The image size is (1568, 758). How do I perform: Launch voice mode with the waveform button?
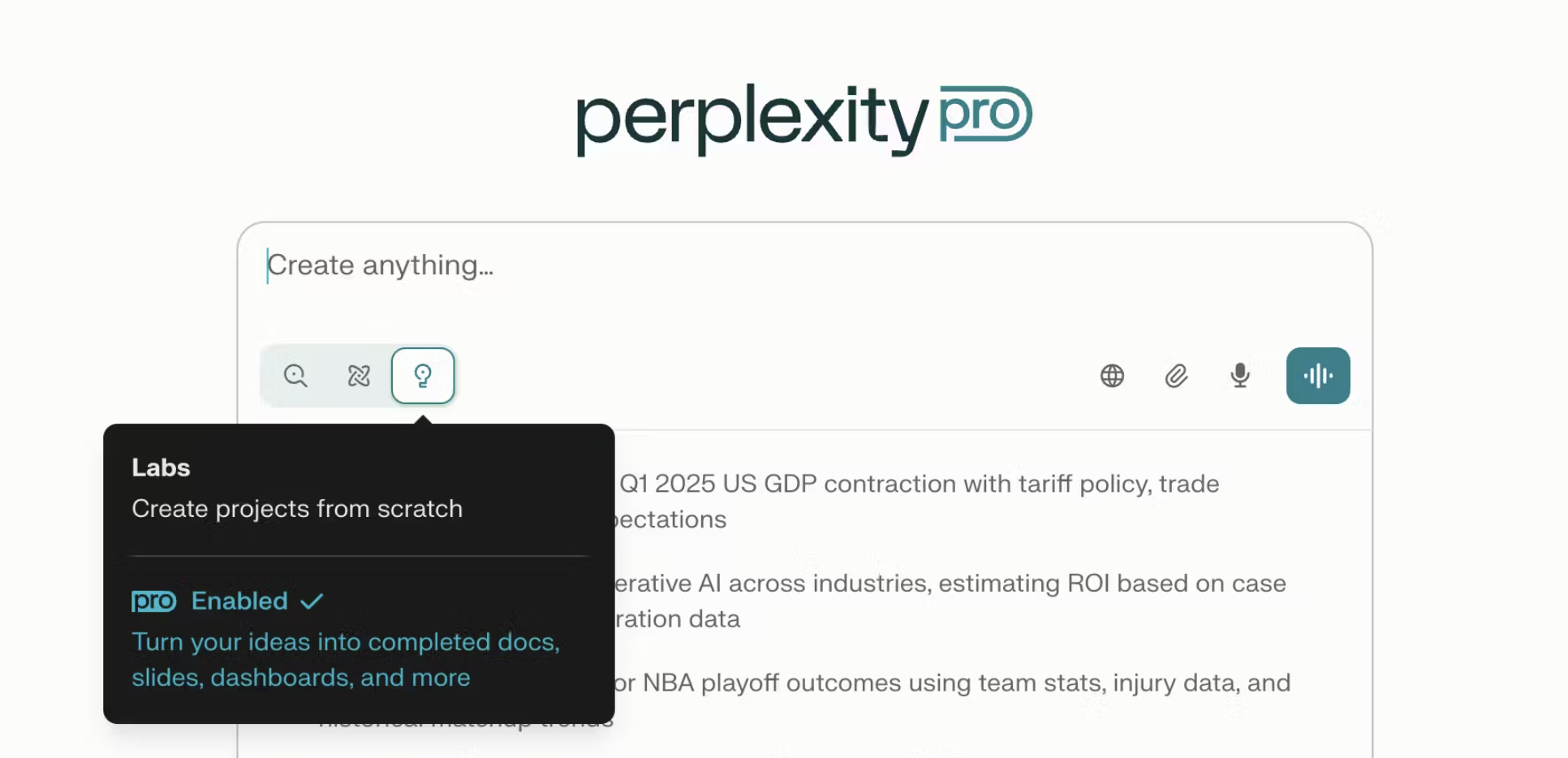(1318, 376)
